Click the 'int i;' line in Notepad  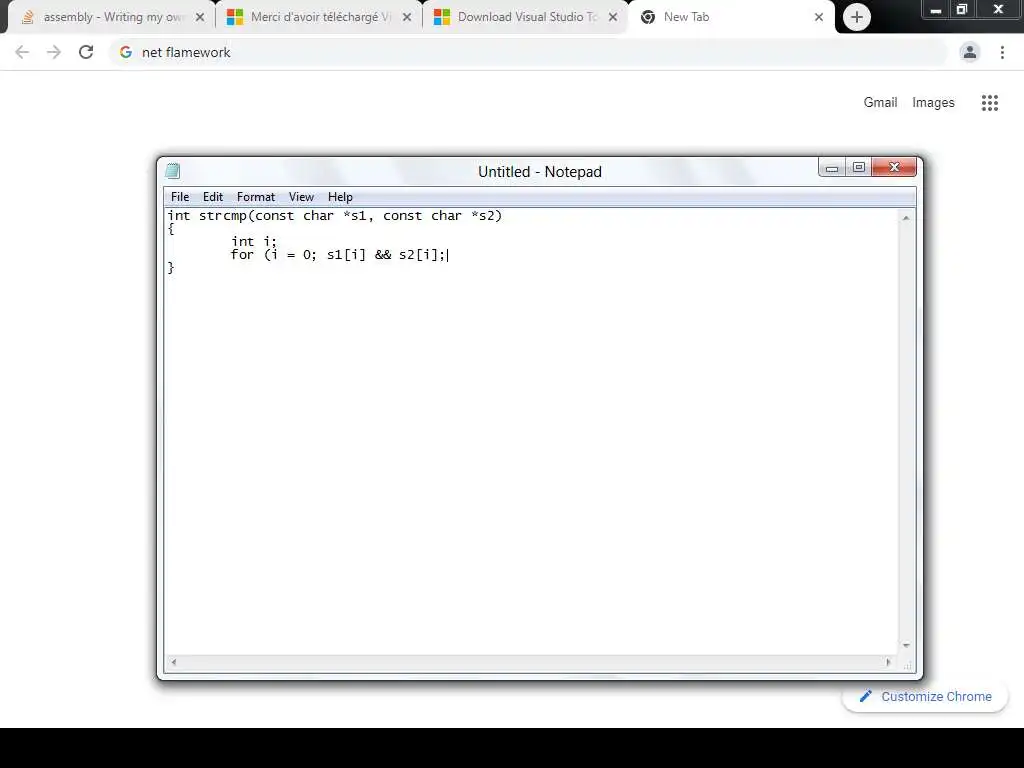254,242
